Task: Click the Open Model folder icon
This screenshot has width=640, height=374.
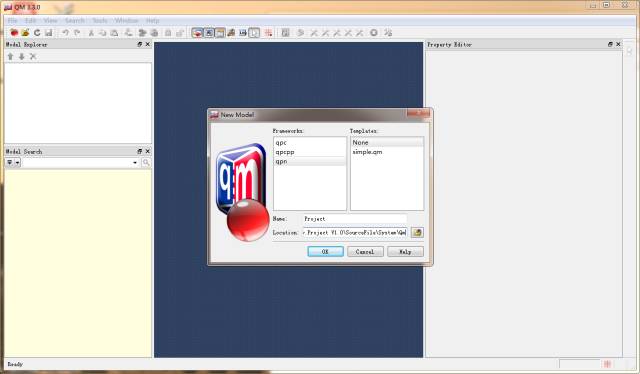Action: pos(25,33)
